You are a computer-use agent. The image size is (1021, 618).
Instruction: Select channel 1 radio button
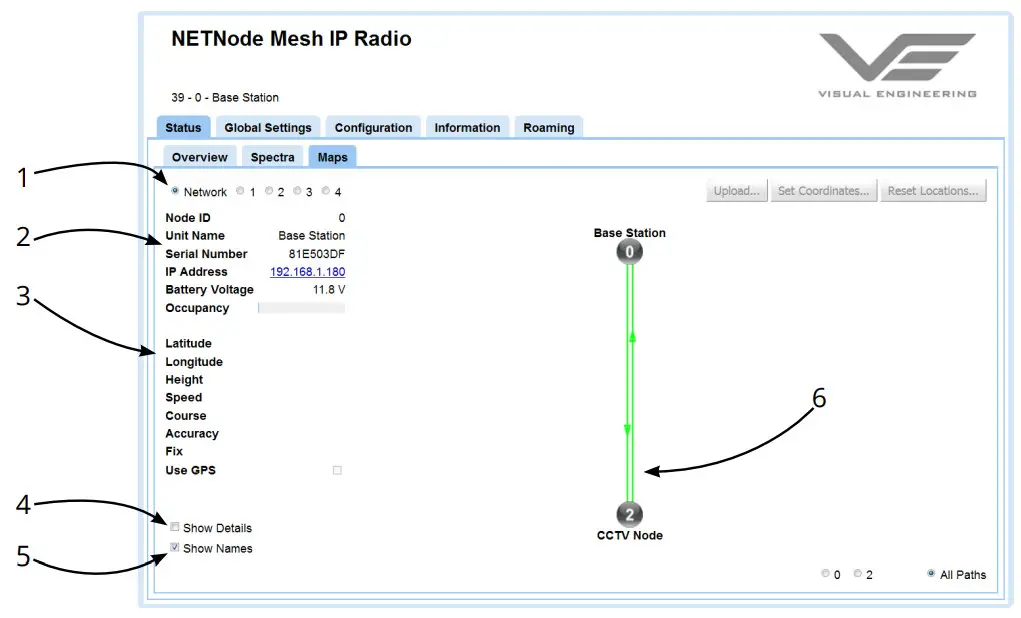pos(240,190)
